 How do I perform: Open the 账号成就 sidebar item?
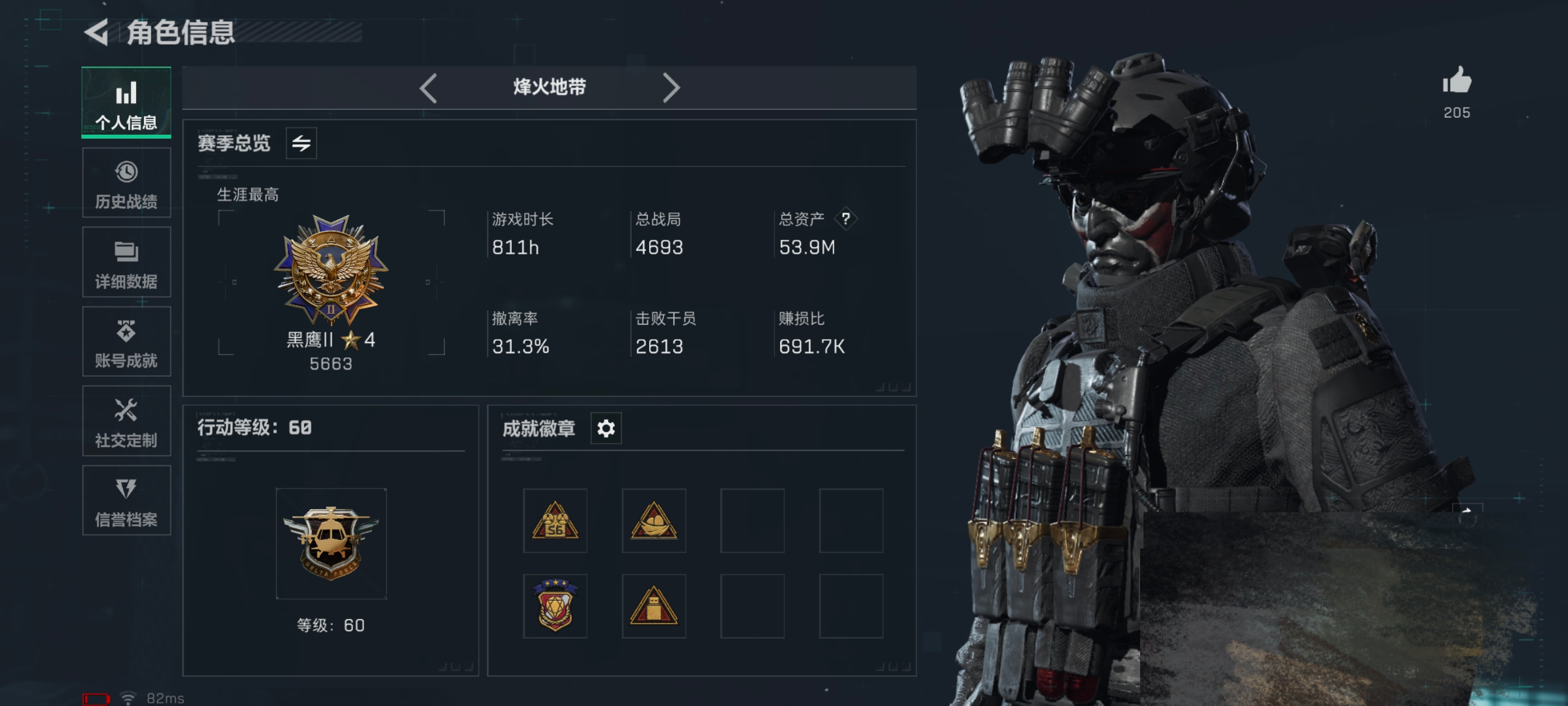pos(126,341)
